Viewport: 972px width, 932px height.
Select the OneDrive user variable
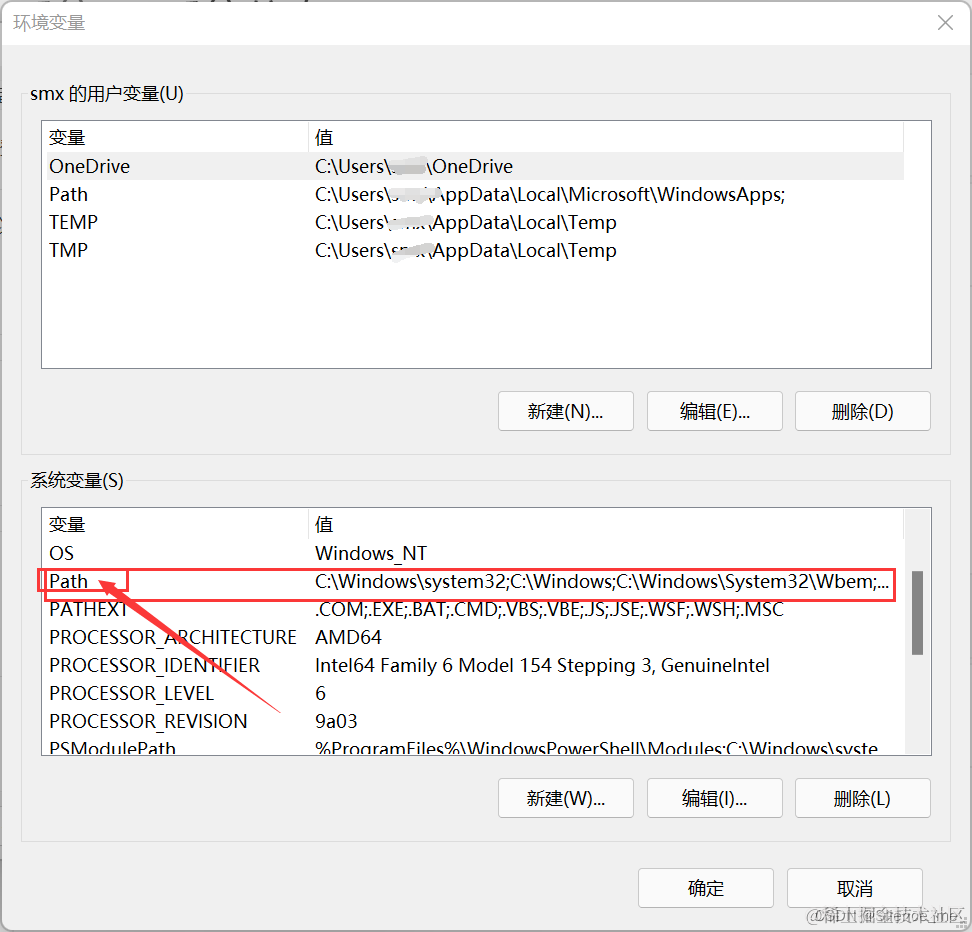tap(475, 166)
